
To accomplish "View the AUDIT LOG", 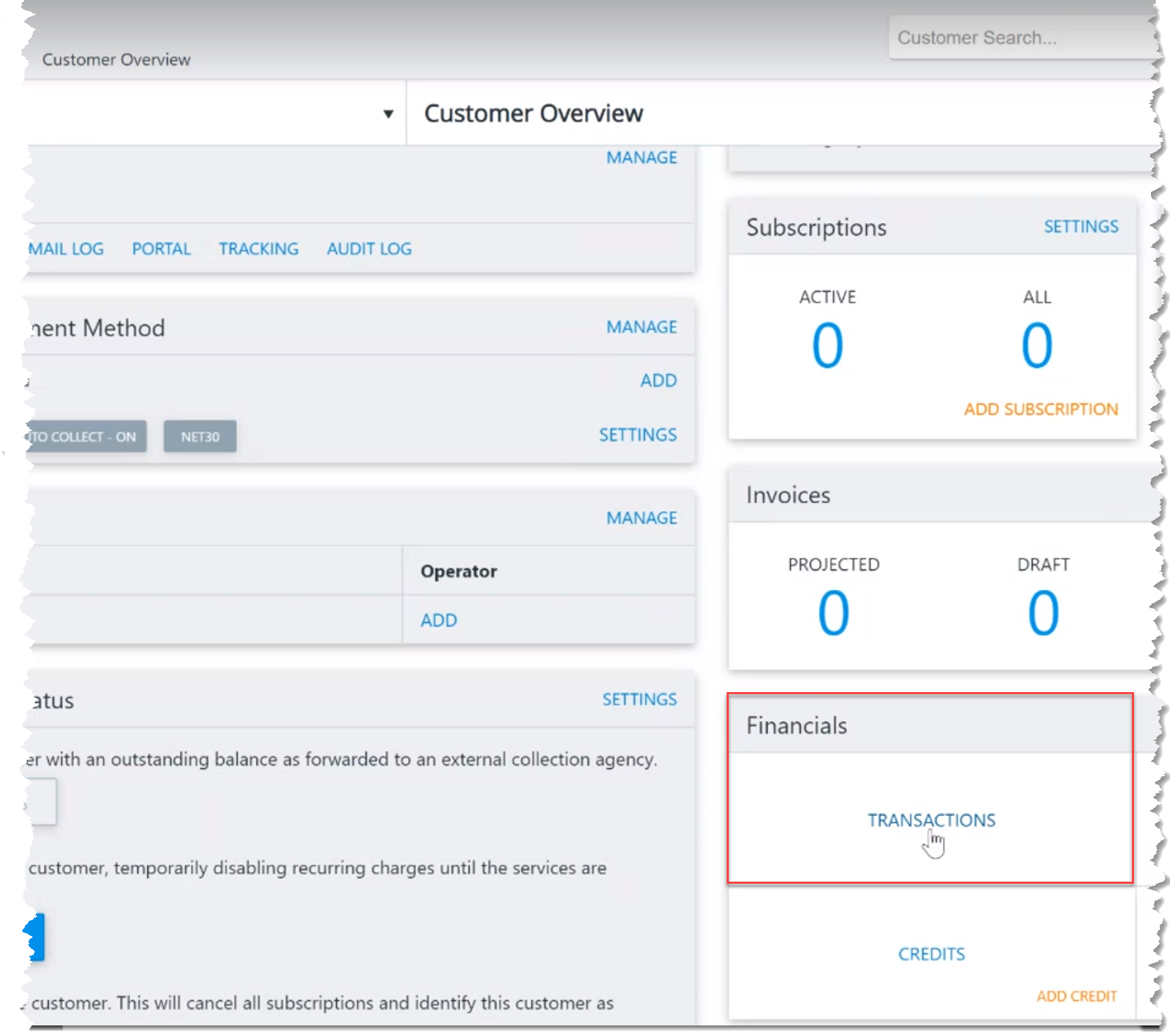I will tap(369, 249).
